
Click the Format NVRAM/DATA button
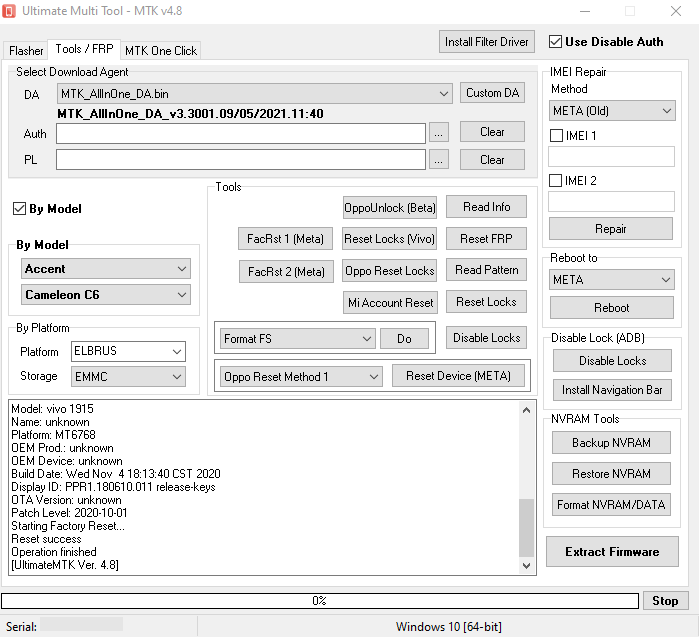tap(611, 505)
